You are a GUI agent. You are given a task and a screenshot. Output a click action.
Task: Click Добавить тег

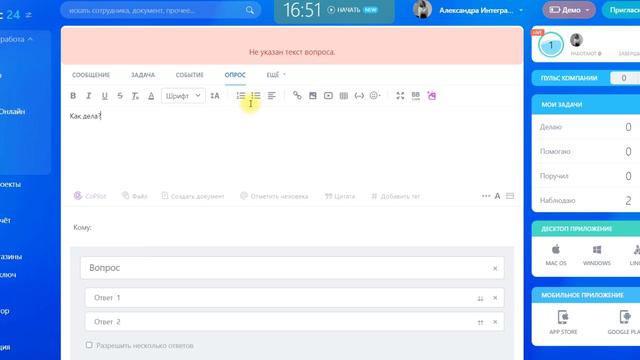(396, 196)
